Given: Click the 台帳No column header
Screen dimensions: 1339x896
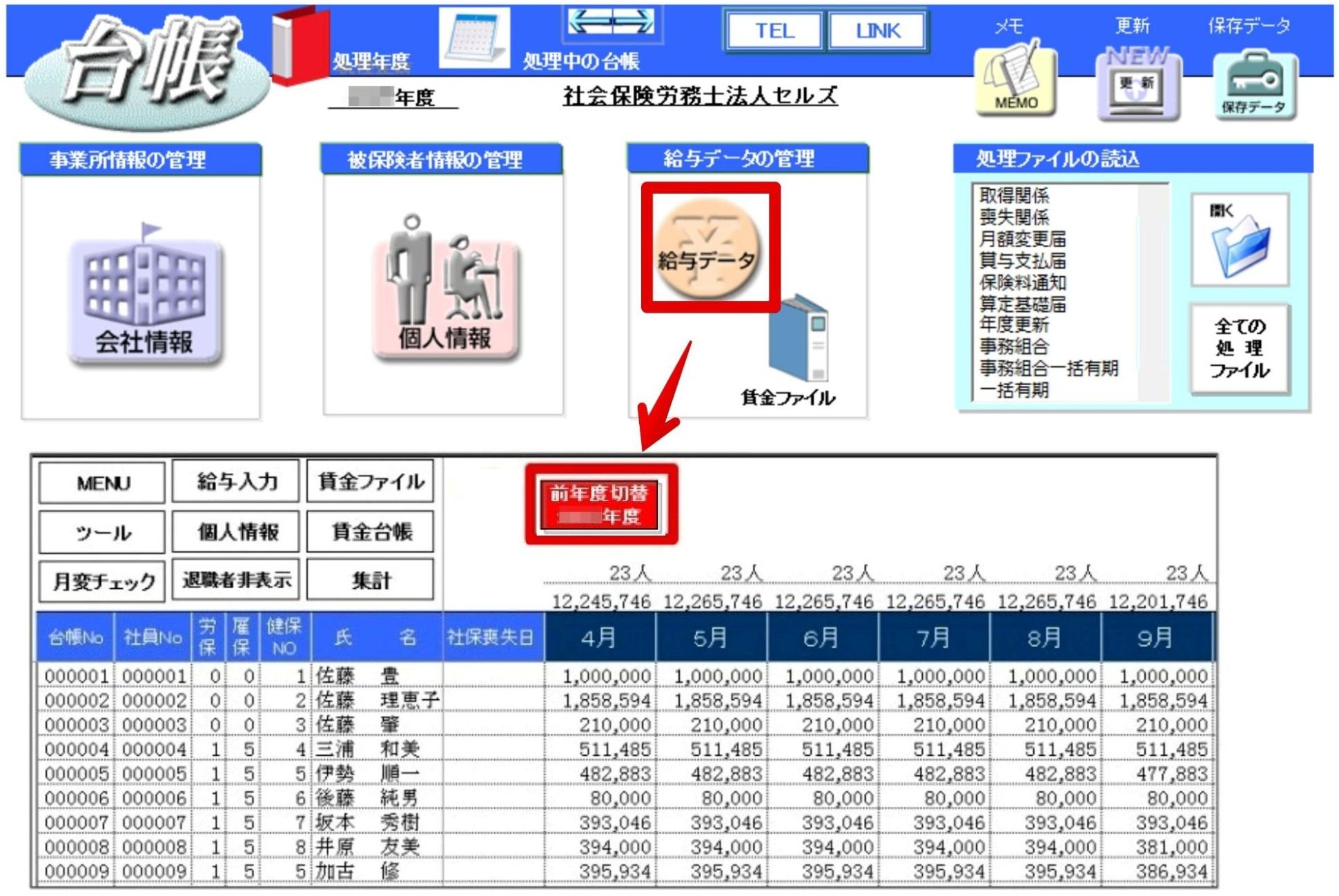Looking at the screenshot, I should (x=75, y=637).
